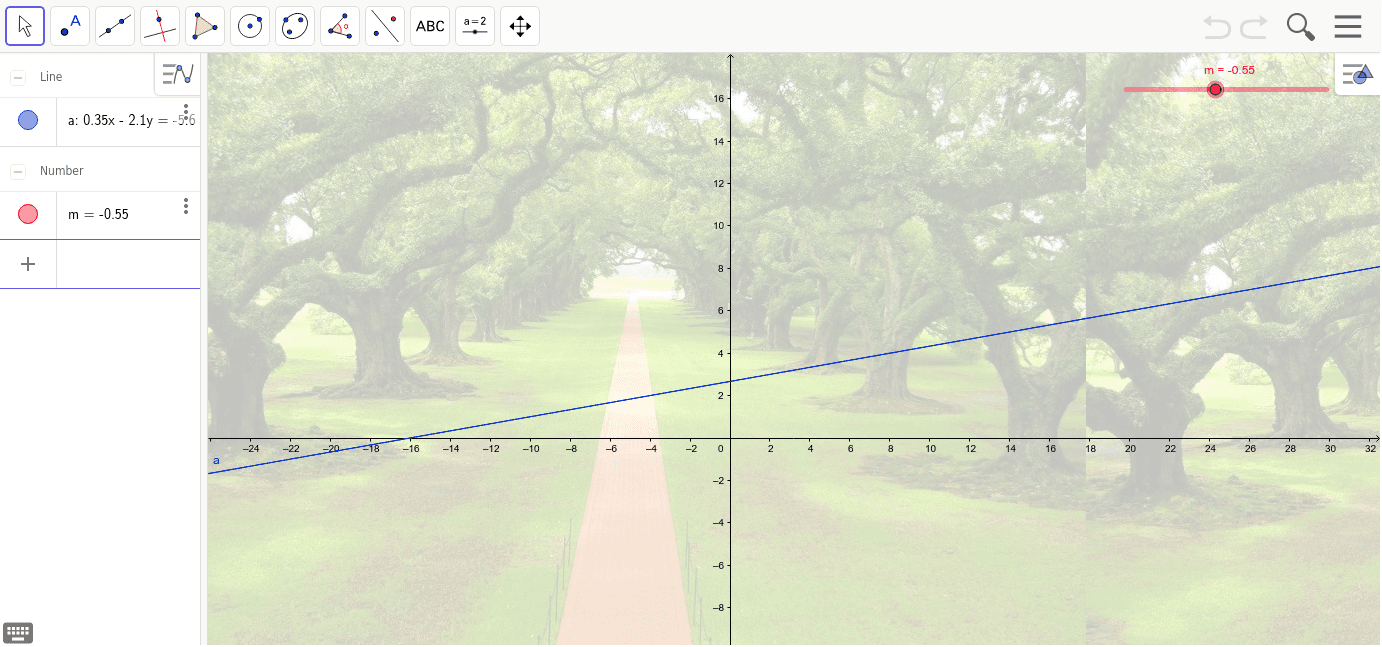Toggle visibility of slider m
1382x647 pixels.
tap(28, 214)
